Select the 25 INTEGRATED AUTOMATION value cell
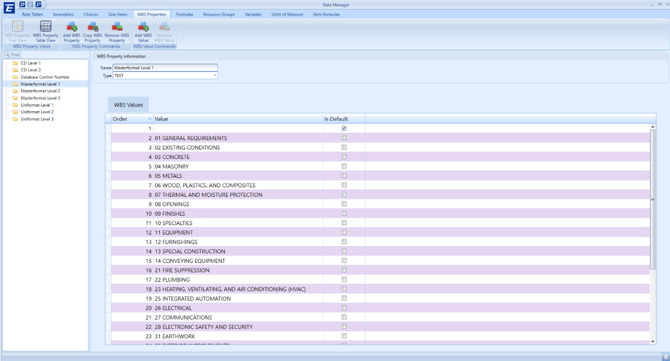 238,298
